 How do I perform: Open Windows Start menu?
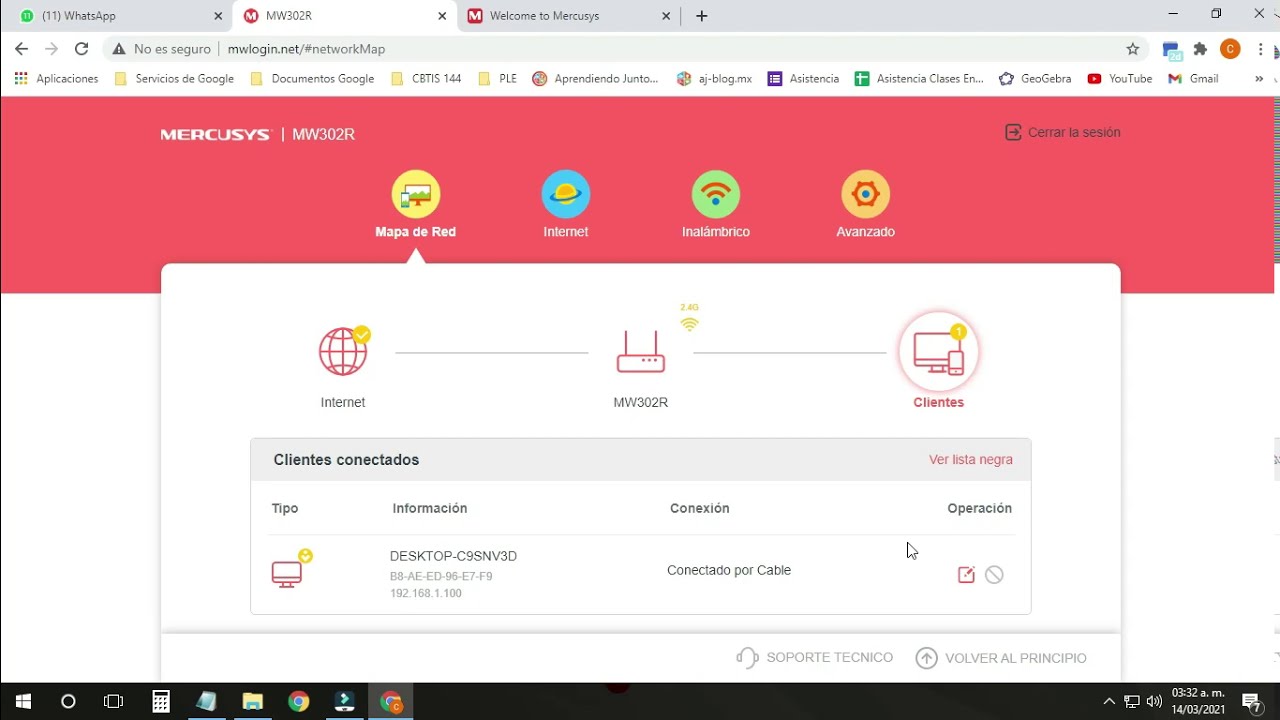(23, 701)
